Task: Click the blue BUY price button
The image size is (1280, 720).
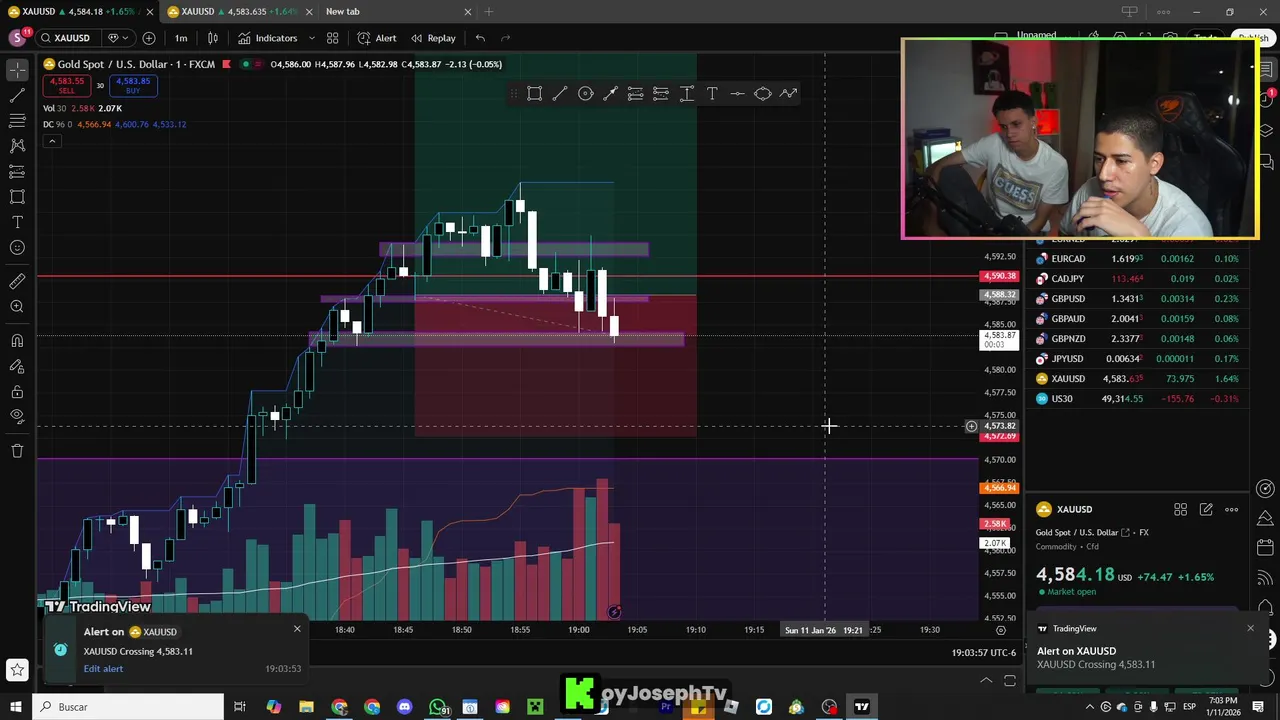Action: point(133,86)
